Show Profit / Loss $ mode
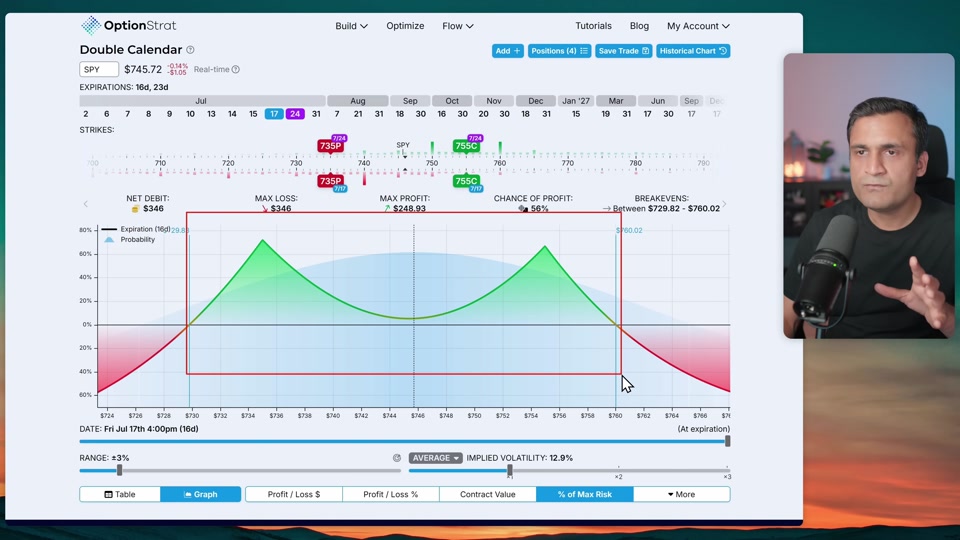 point(294,494)
